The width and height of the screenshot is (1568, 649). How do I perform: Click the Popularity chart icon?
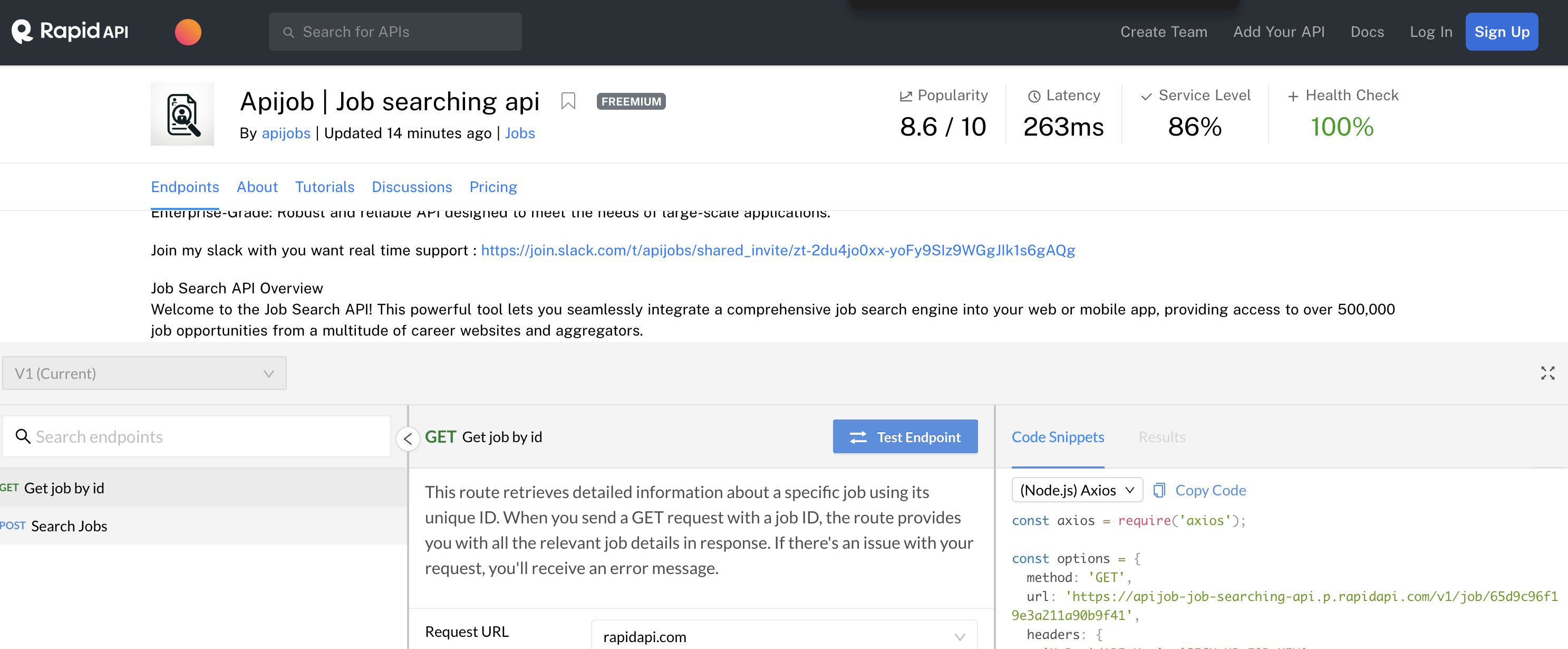(x=906, y=96)
